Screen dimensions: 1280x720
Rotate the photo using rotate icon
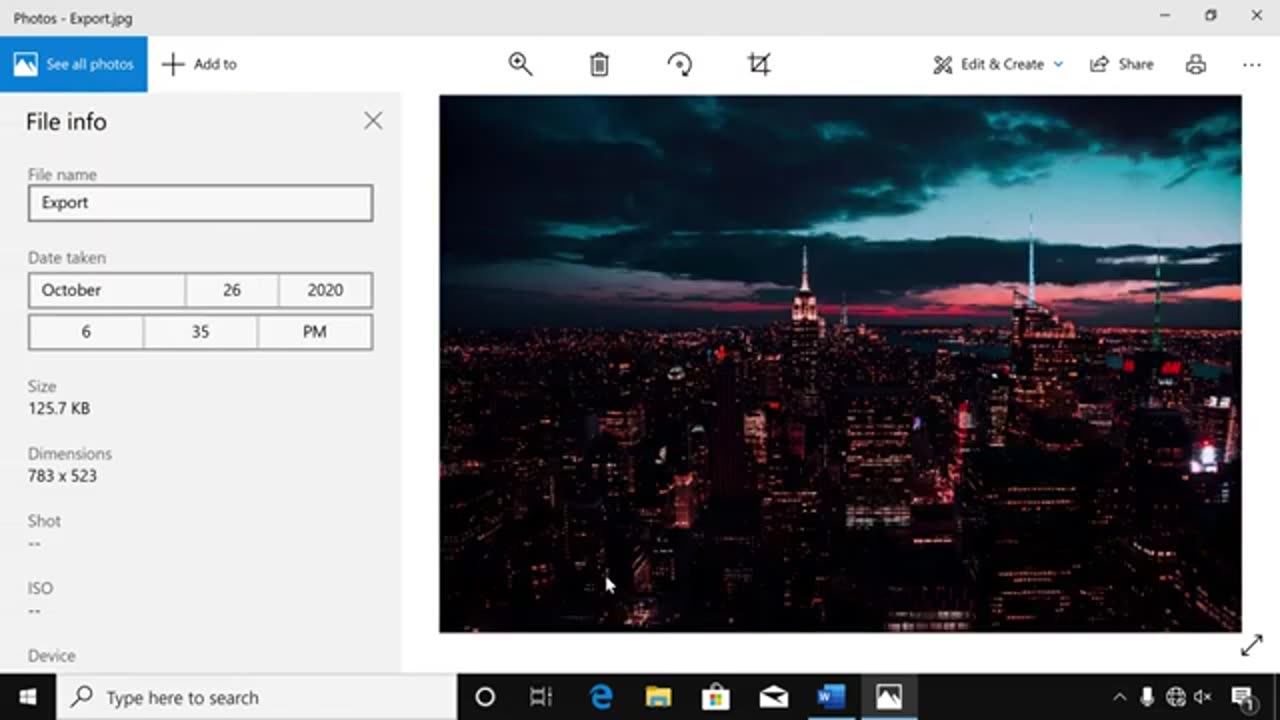tap(679, 64)
